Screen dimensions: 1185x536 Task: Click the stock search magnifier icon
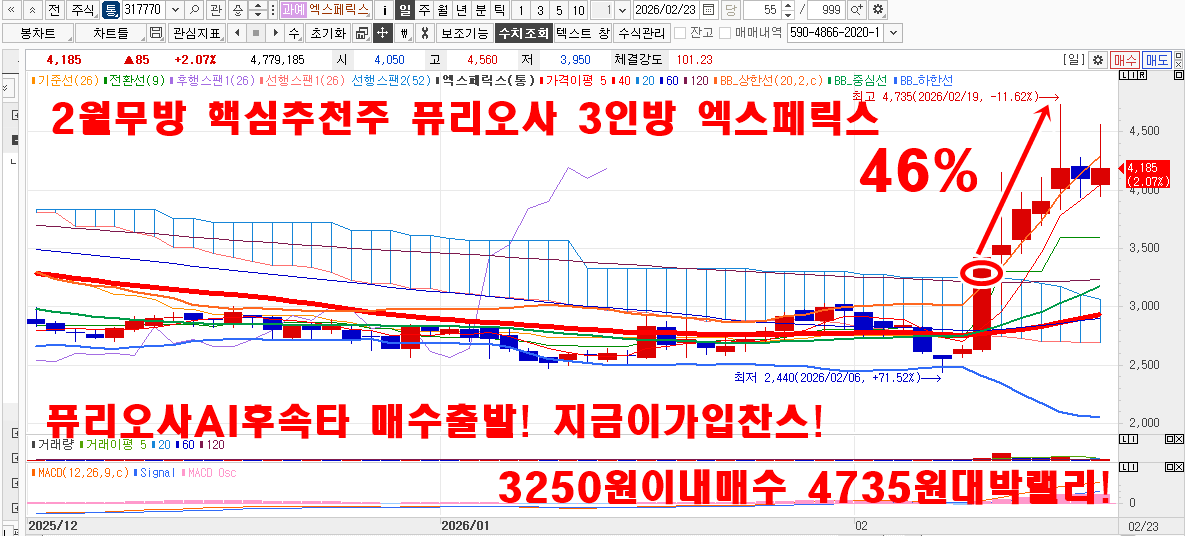[x=194, y=10]
